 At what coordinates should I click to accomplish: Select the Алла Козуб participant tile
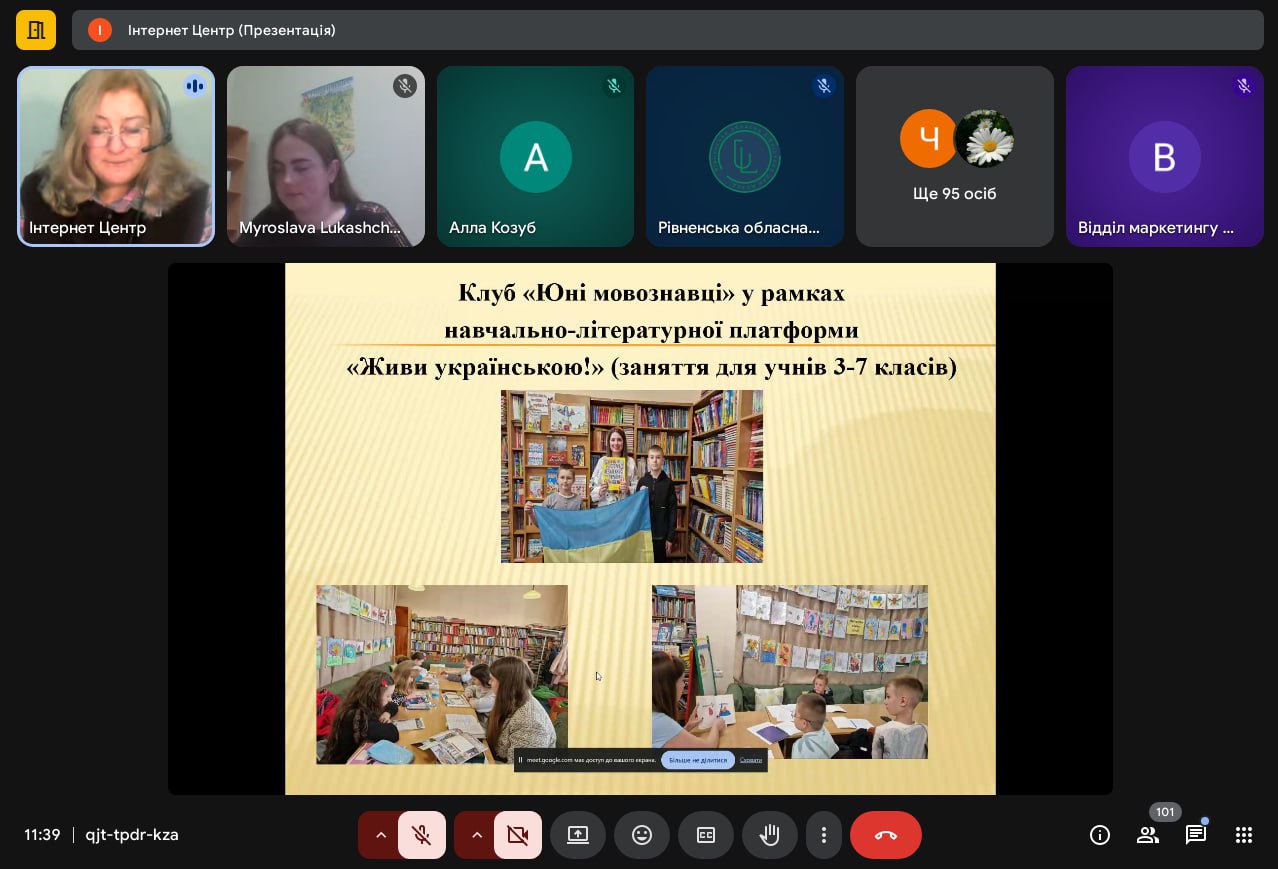[x=535, y=157]
